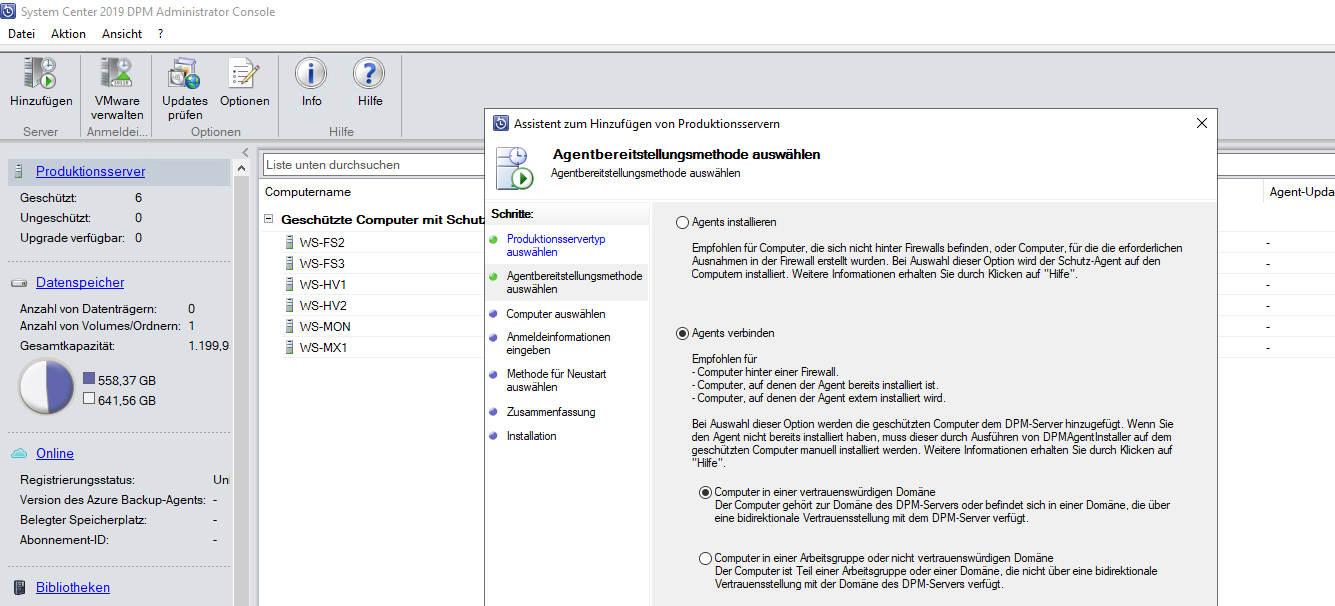Go to step Produktionsservertyp auswählen
The image size is (1335, 606).
point(556,246)
